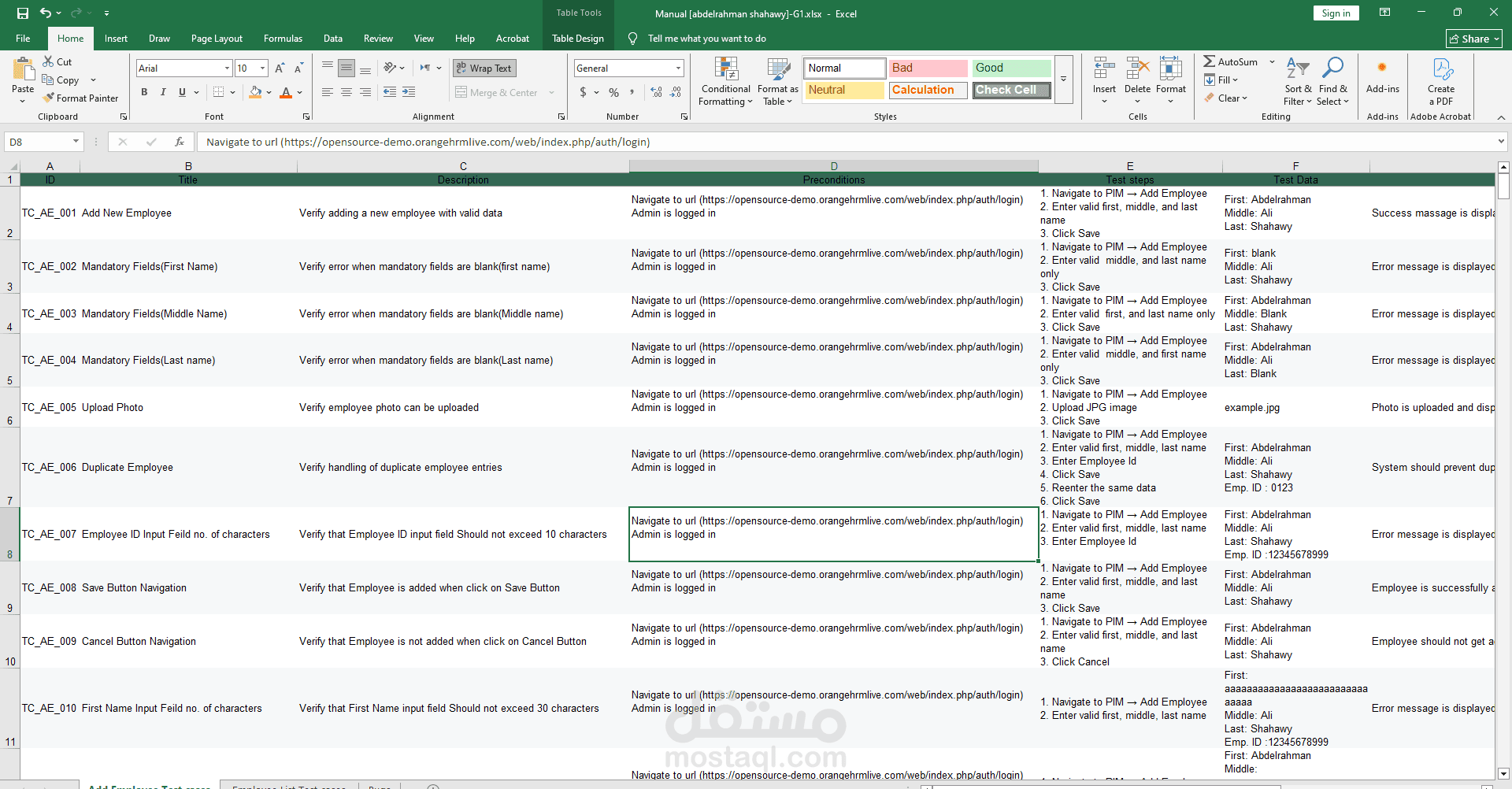Toggle Top Align in Alignment group
The height and width of the screenshot is (789, 1512).
[328, 69]
